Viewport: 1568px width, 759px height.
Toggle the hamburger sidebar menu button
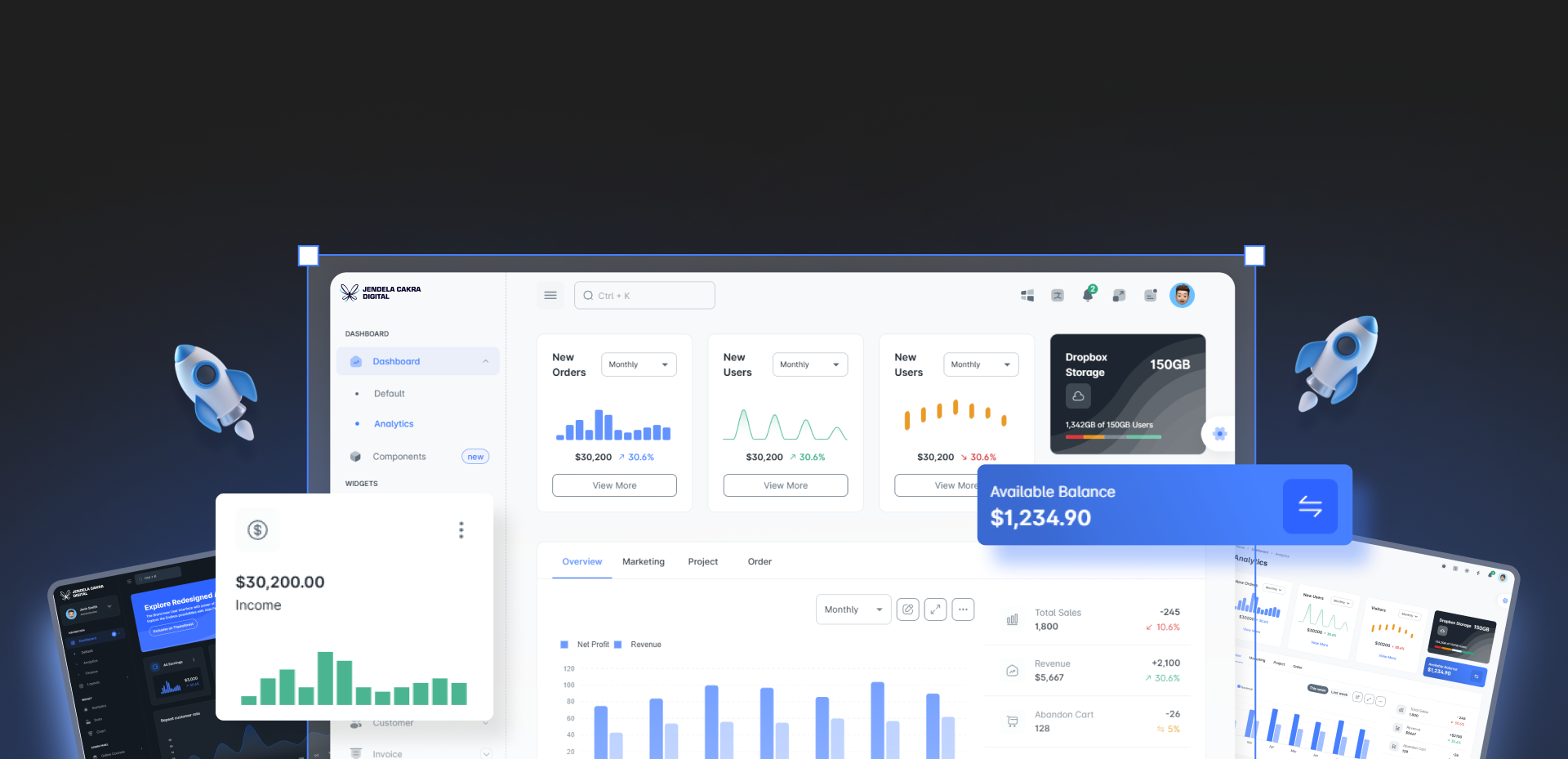(550, 296)
